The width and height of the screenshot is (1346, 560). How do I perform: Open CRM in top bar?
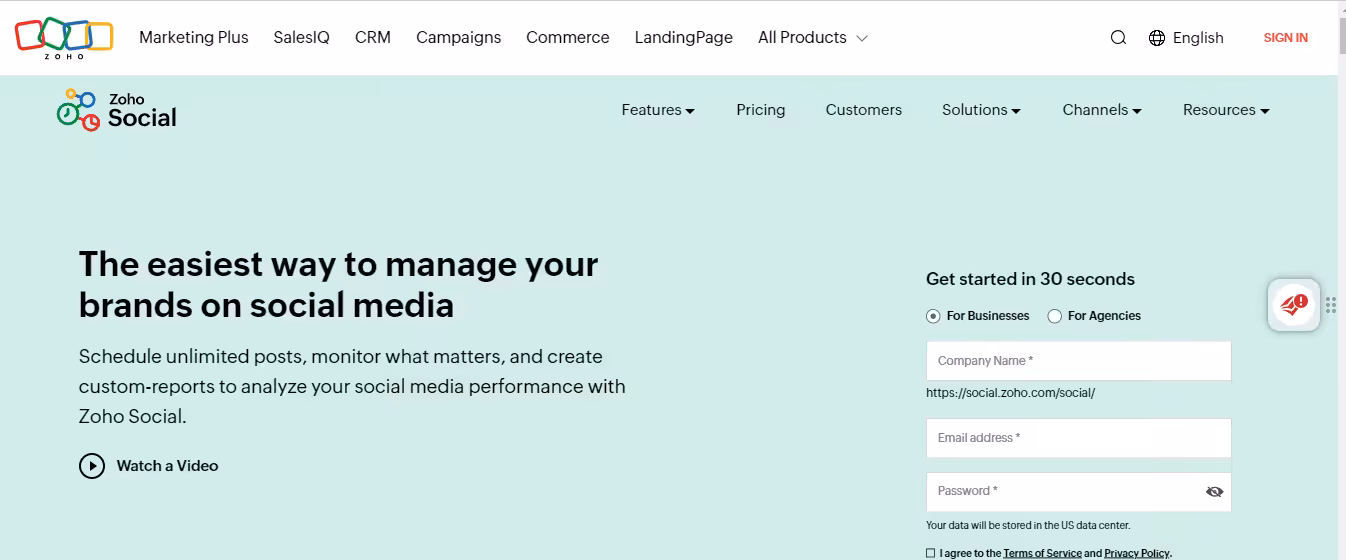click(373, 38)
